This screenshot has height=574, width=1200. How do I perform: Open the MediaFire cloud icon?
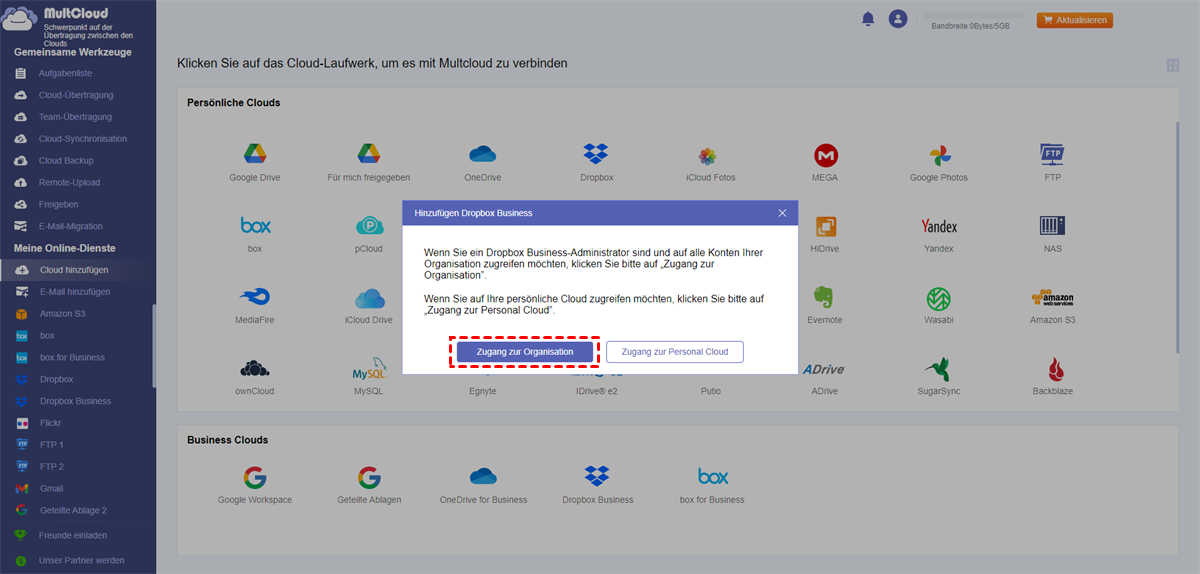255,297
